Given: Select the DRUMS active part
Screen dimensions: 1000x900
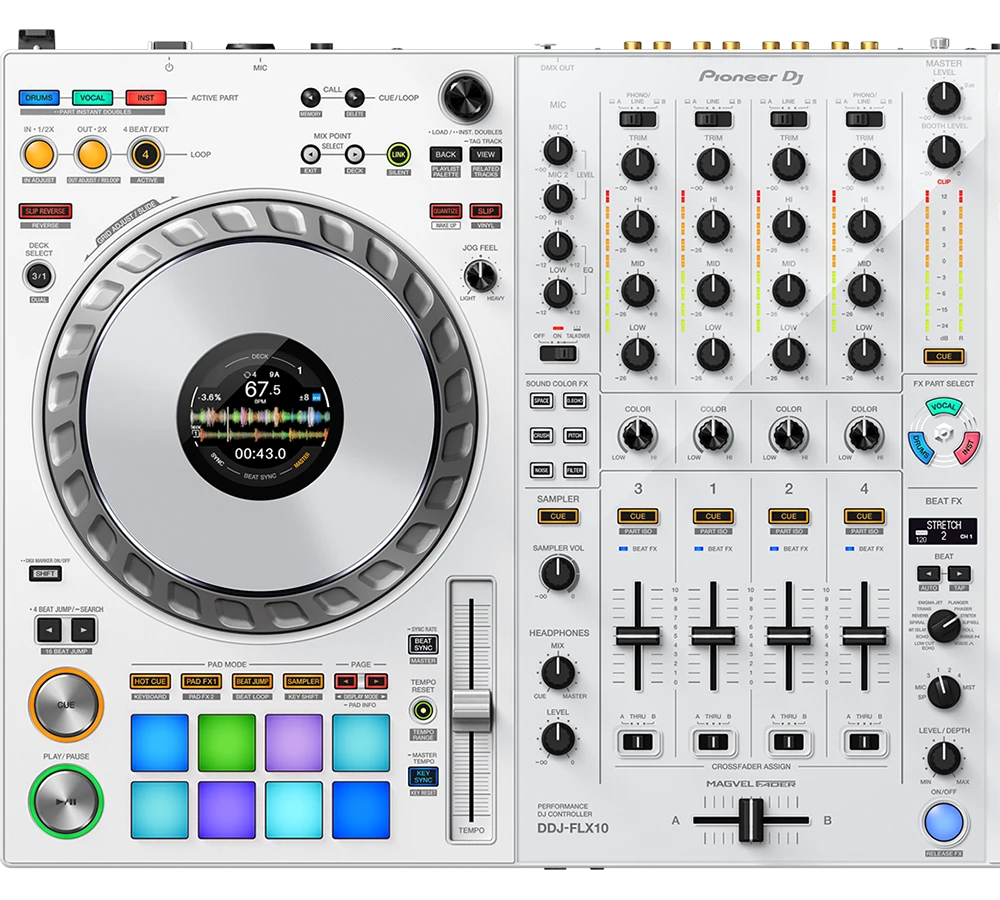Looking at the screenshot, I should click(39, 98).
